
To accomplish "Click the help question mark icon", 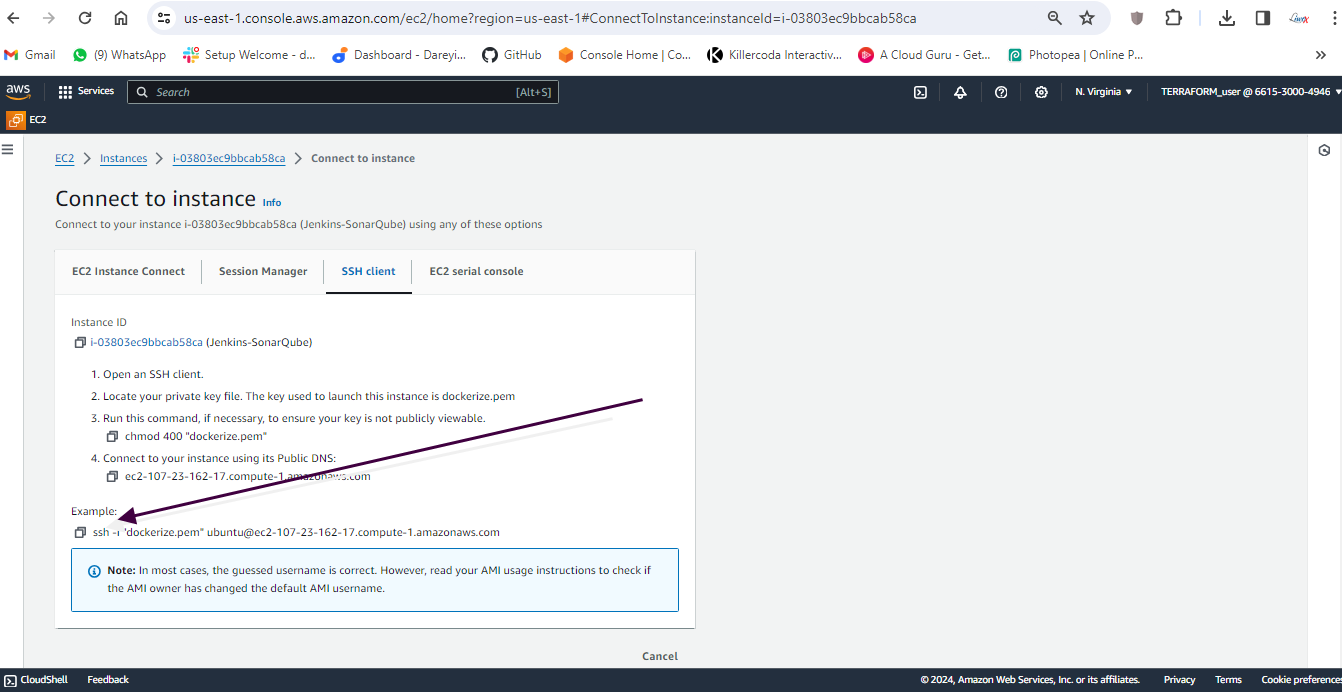I will pos(1001,92).
